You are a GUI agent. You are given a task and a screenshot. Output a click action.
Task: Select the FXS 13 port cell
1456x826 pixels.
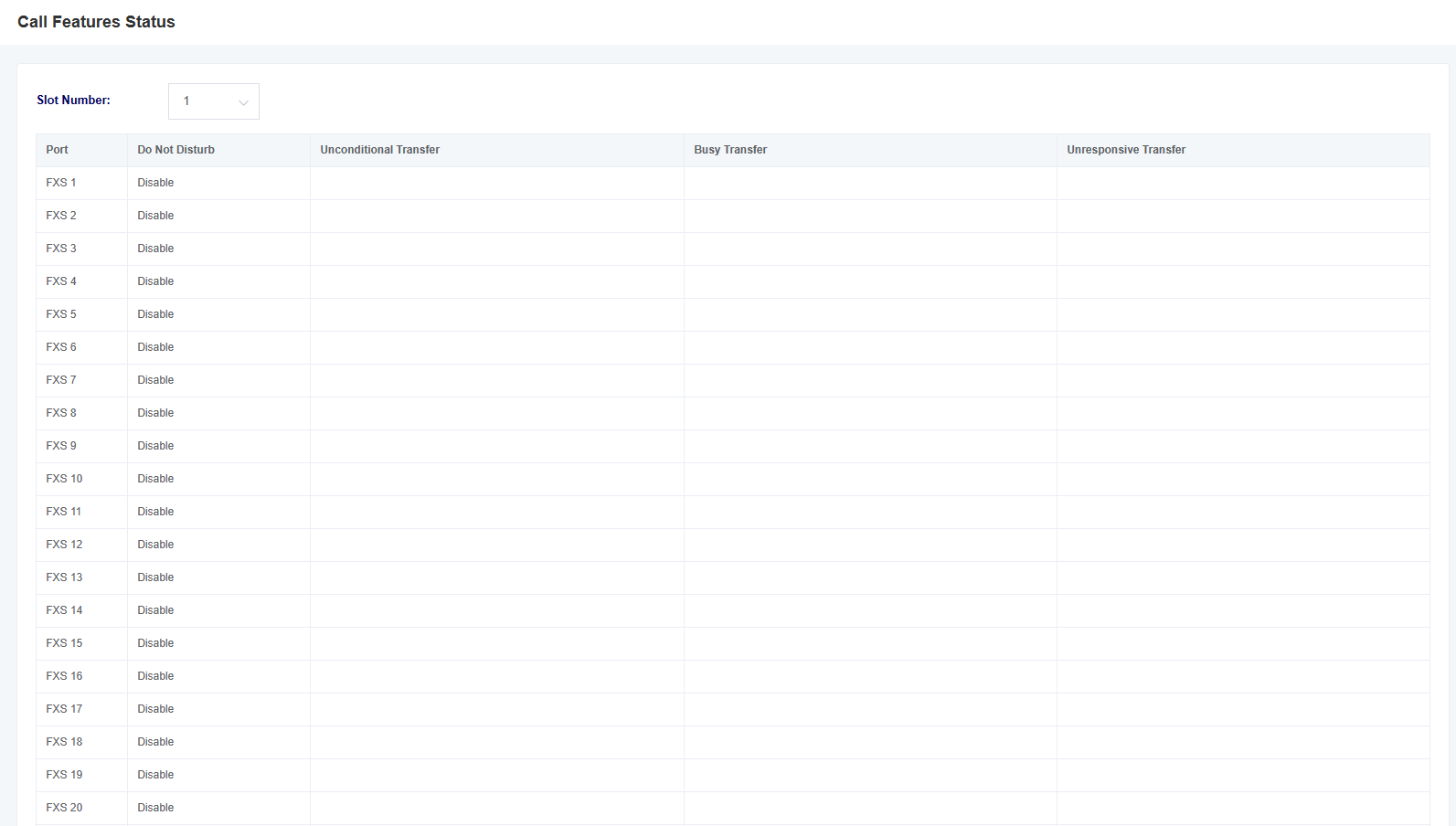point(81,577)
